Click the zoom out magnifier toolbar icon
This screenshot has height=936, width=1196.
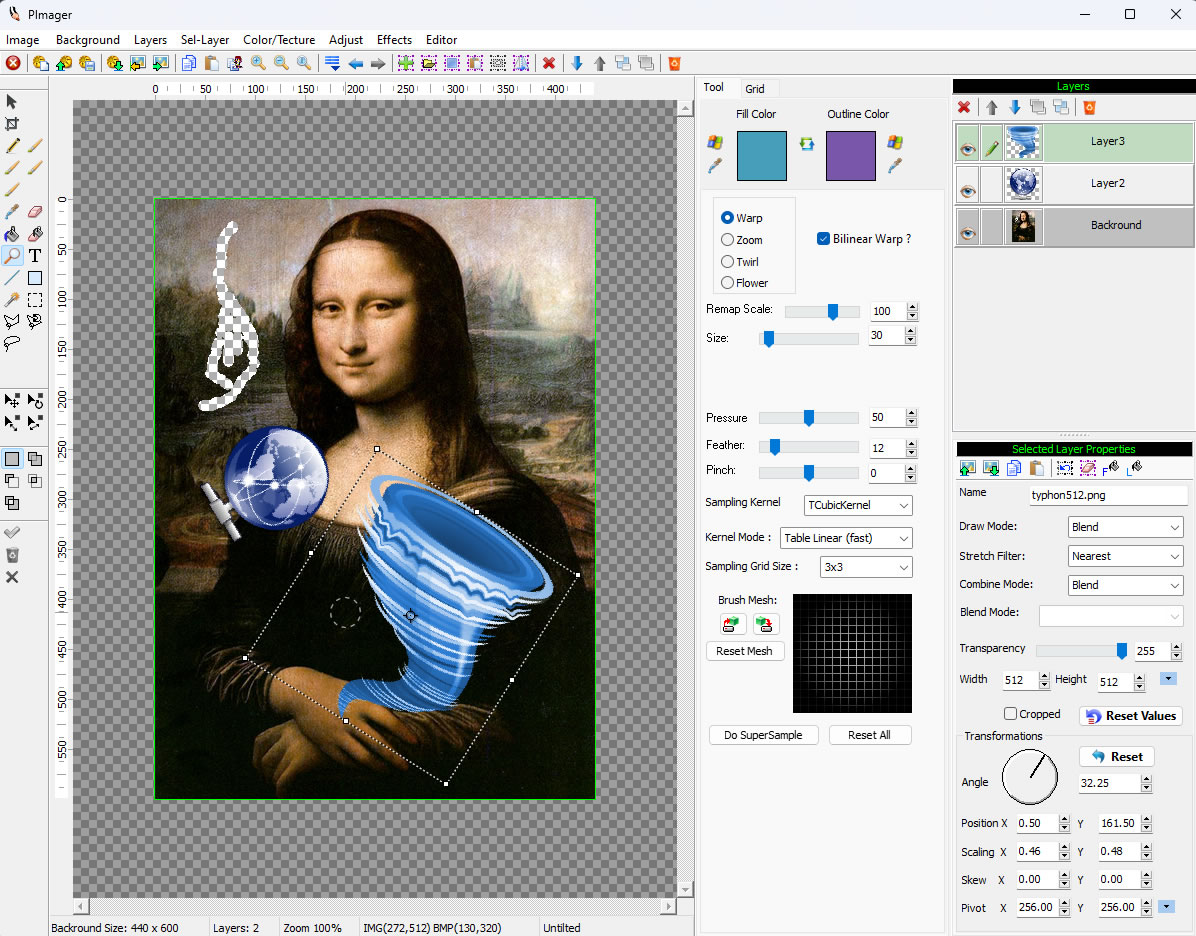pos(281,63)
